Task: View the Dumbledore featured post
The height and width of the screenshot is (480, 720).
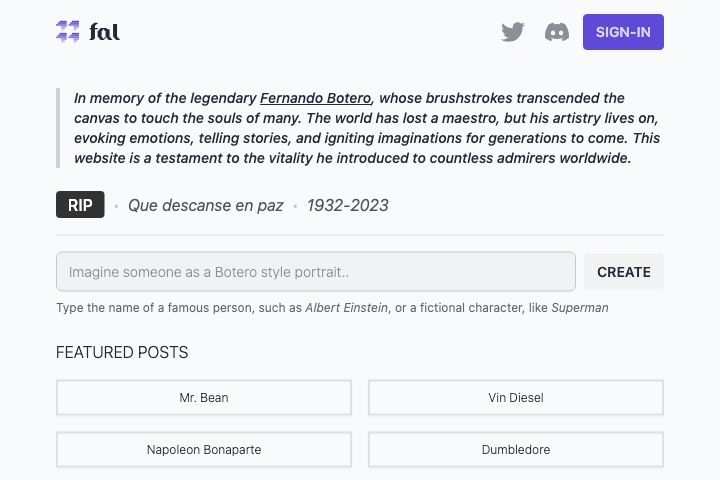Action: coord(516,449)
